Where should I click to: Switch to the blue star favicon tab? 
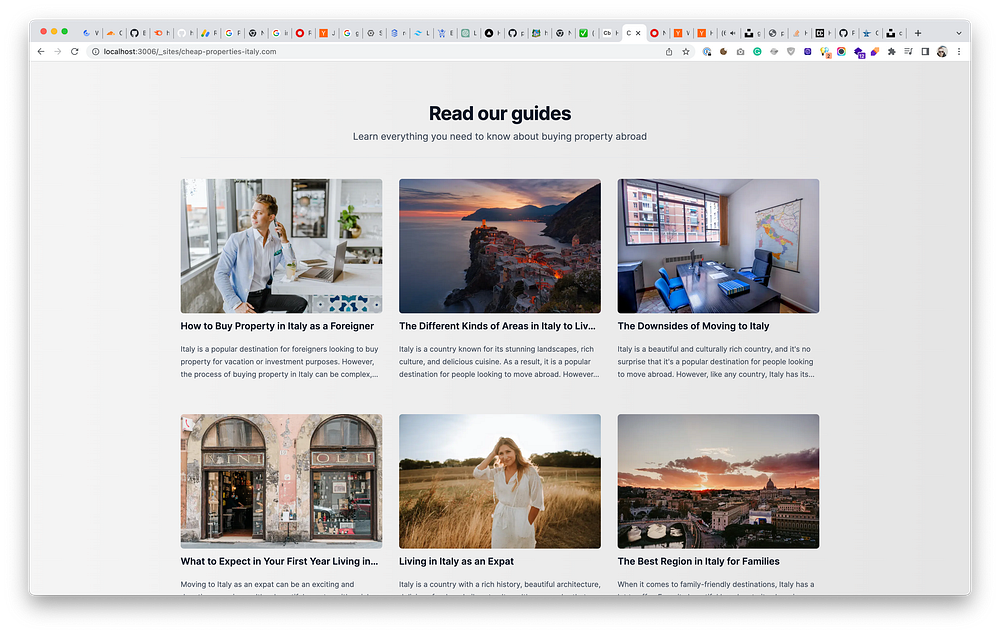click(870, 33)
